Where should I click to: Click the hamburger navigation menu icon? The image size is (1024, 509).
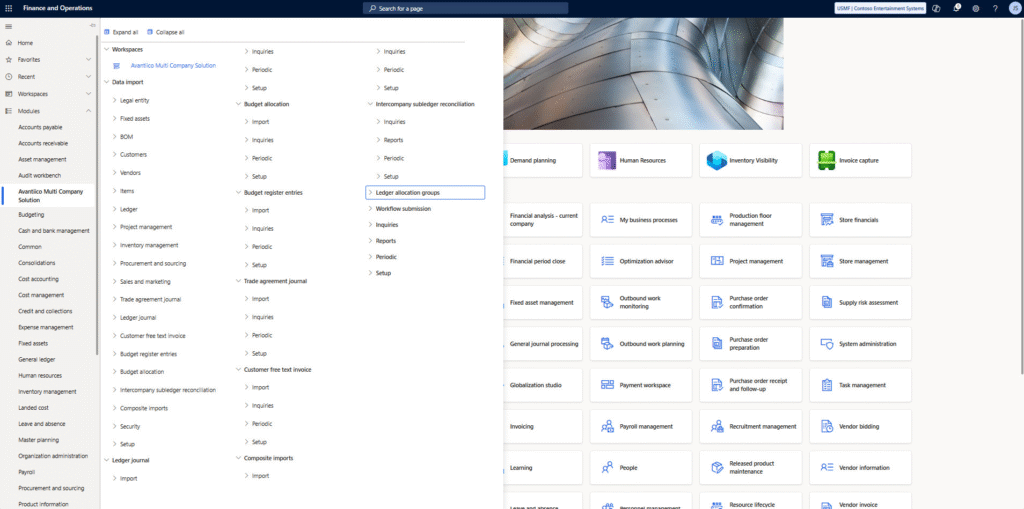9,25
